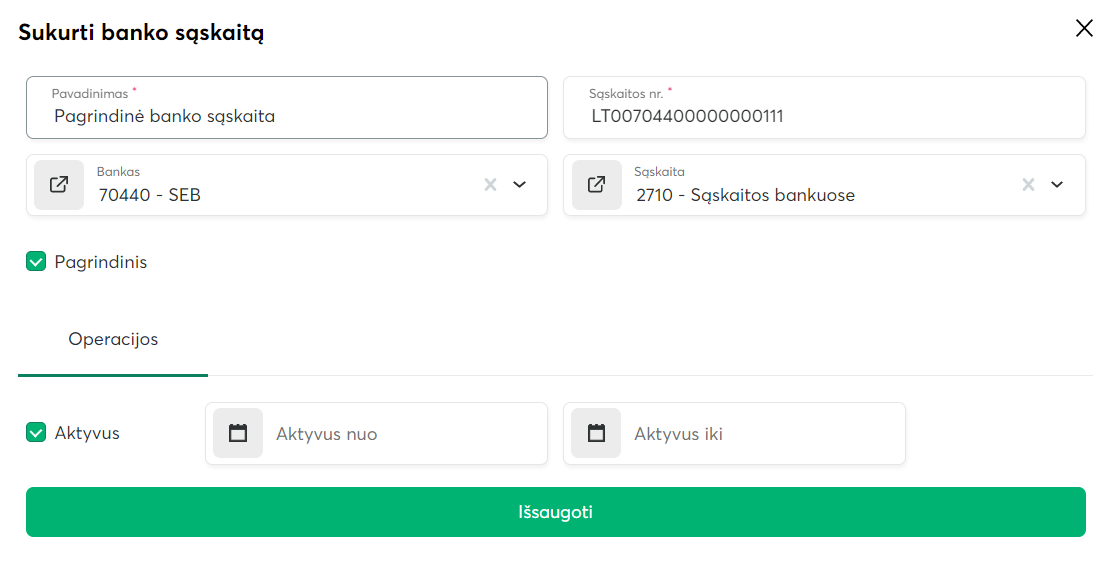
Task: Click the Pavadinimas name input field
Action: (x=286, y=116)
